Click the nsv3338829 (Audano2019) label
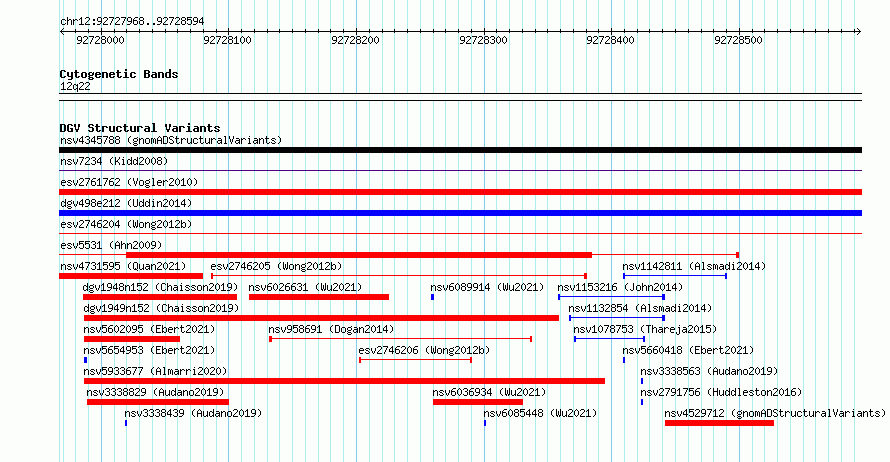Screen dimensions: 890x462 tap(155, 392)
